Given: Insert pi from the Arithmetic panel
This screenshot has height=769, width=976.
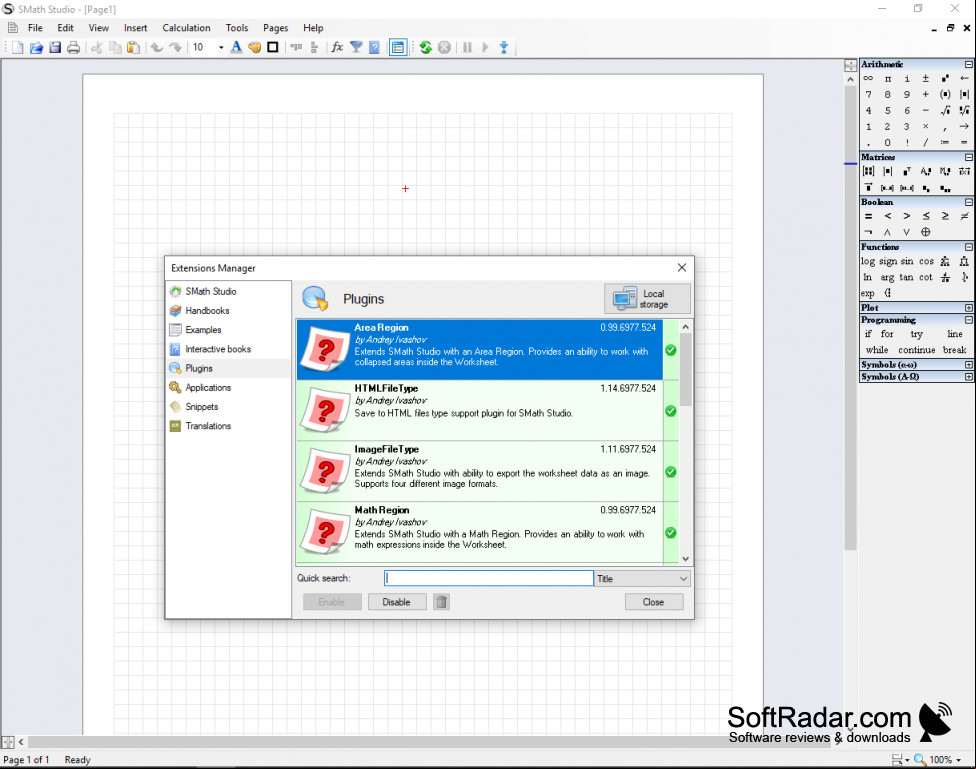Looking at the screenshot, I should click(x=888, y=78).
